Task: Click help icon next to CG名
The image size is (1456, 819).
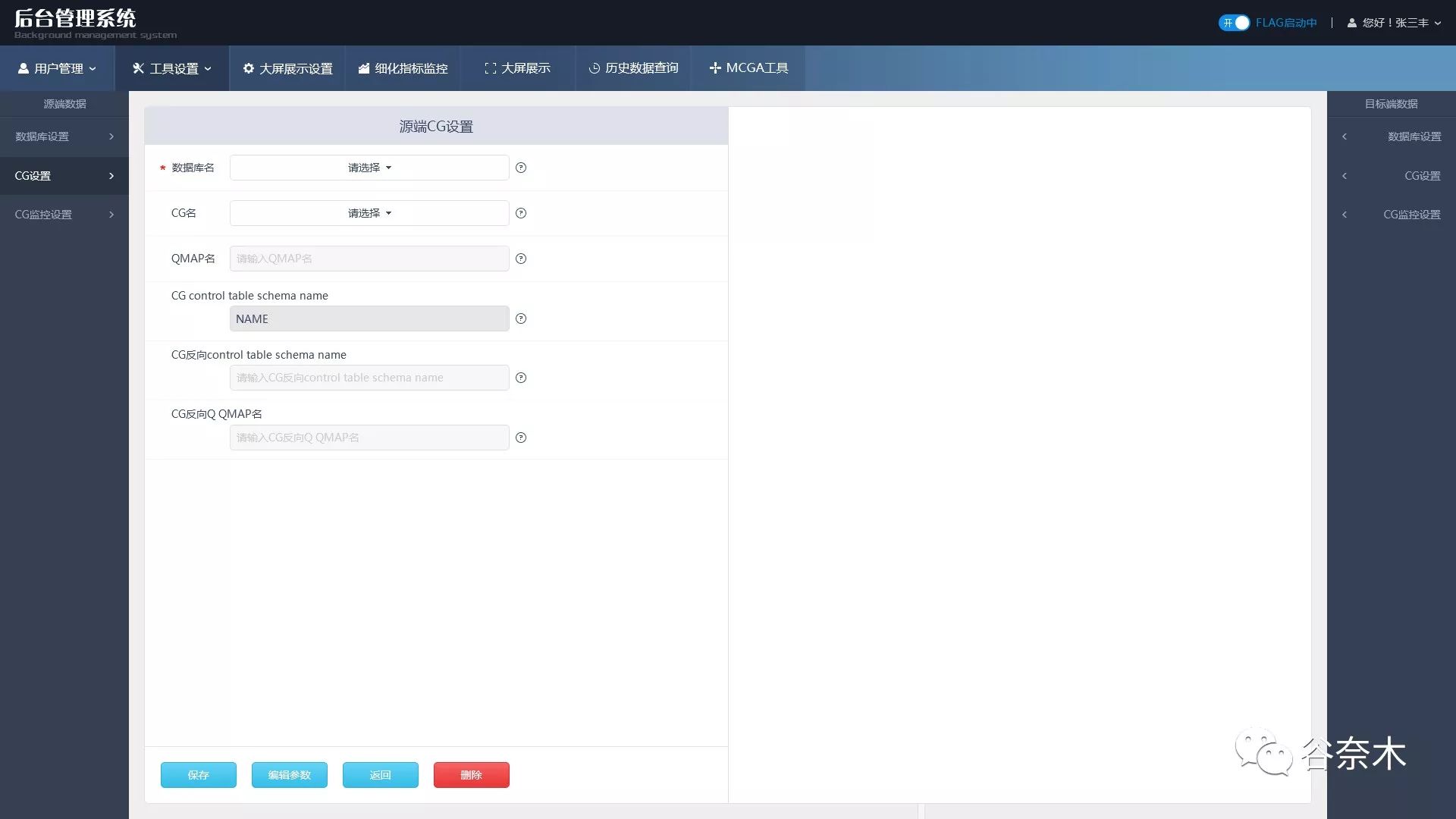Action: click(x=521, y=213)
